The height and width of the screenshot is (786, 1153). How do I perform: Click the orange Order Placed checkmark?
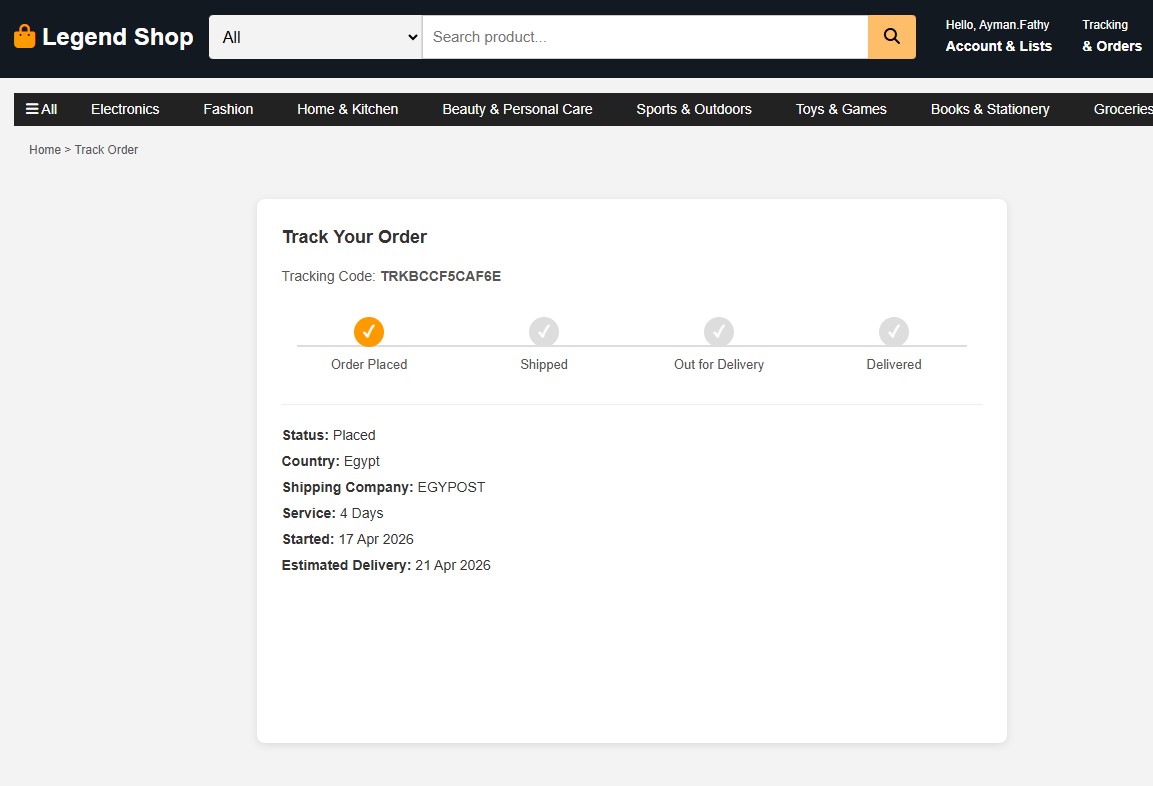(x=369, y=331)
